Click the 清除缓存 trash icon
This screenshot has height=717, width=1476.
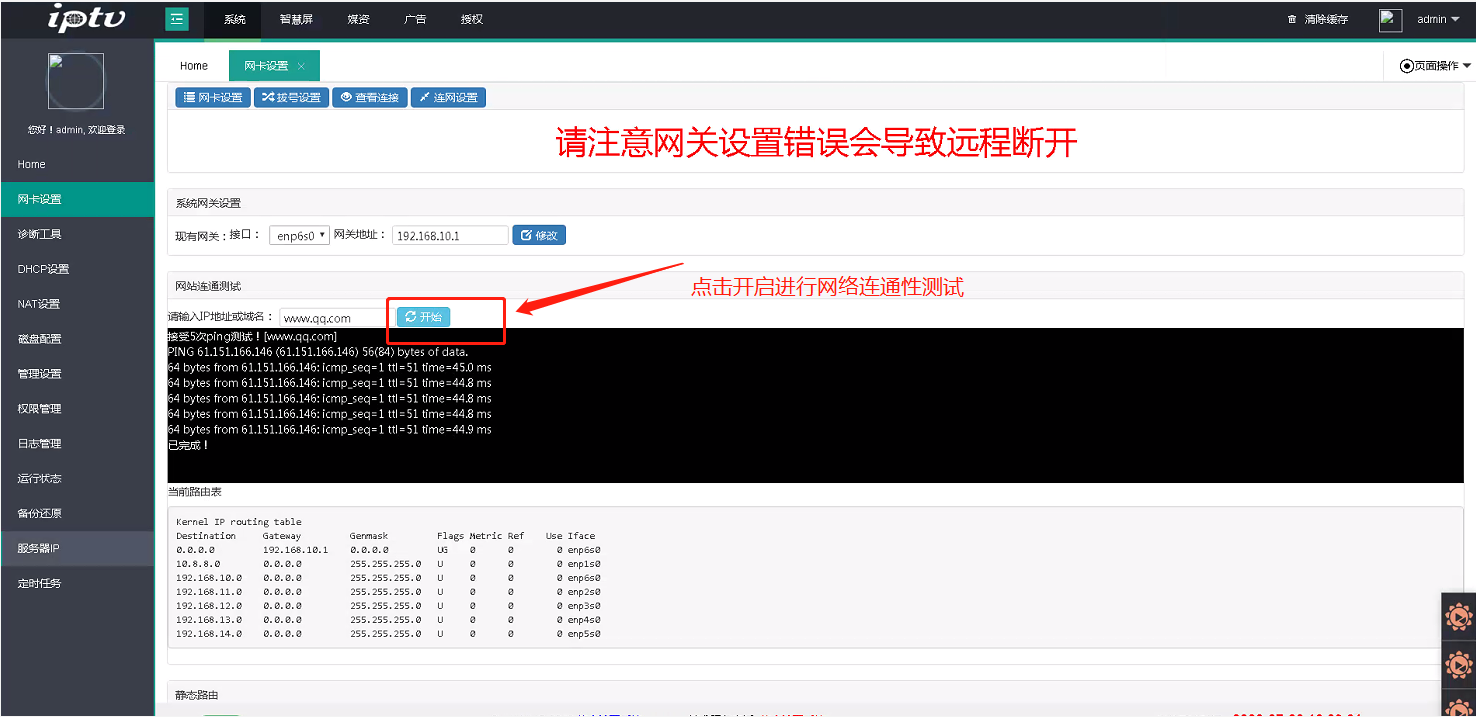[x=1291, y=20]
